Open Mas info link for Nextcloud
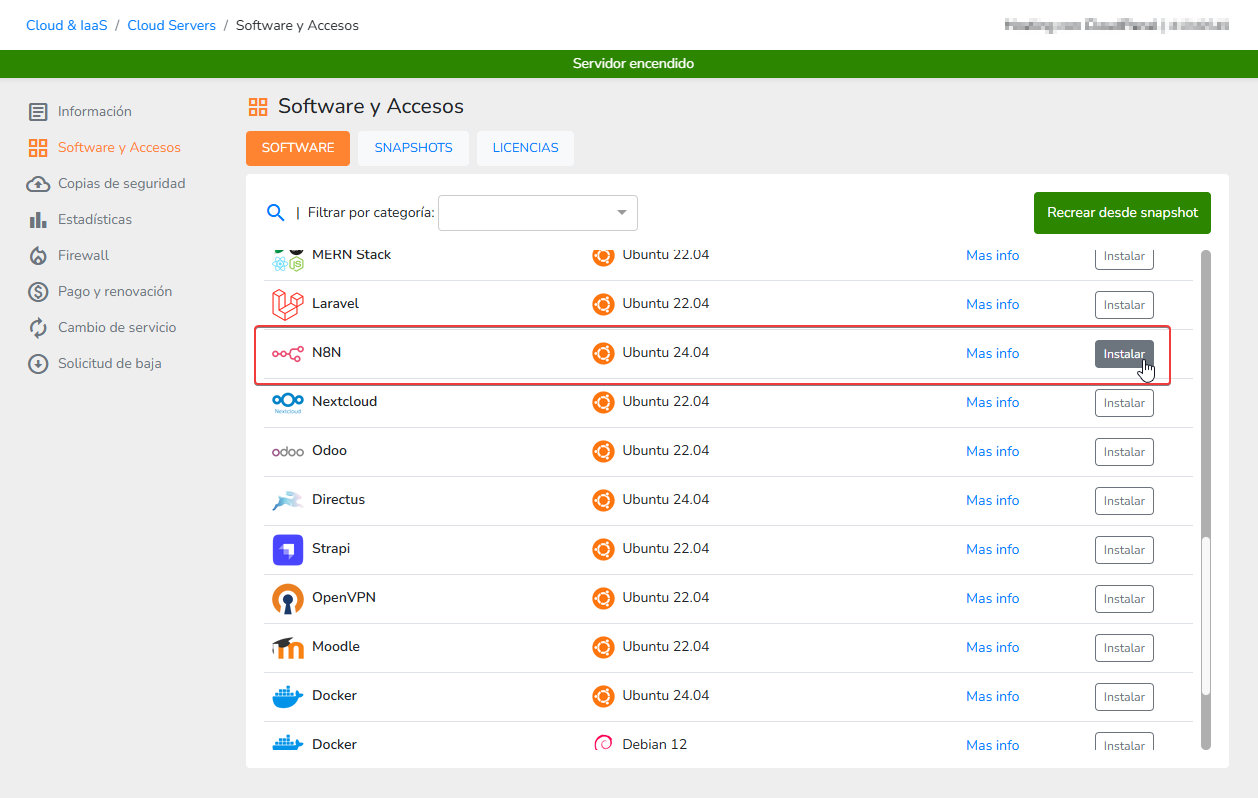This screenshot has height=798, width=1258. point(993,403)
